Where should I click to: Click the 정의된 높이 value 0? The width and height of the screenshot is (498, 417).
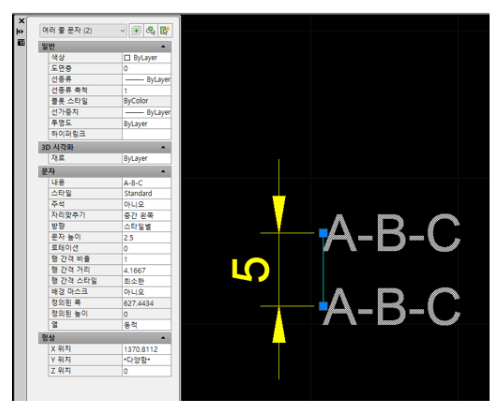(x=147, y=314)
